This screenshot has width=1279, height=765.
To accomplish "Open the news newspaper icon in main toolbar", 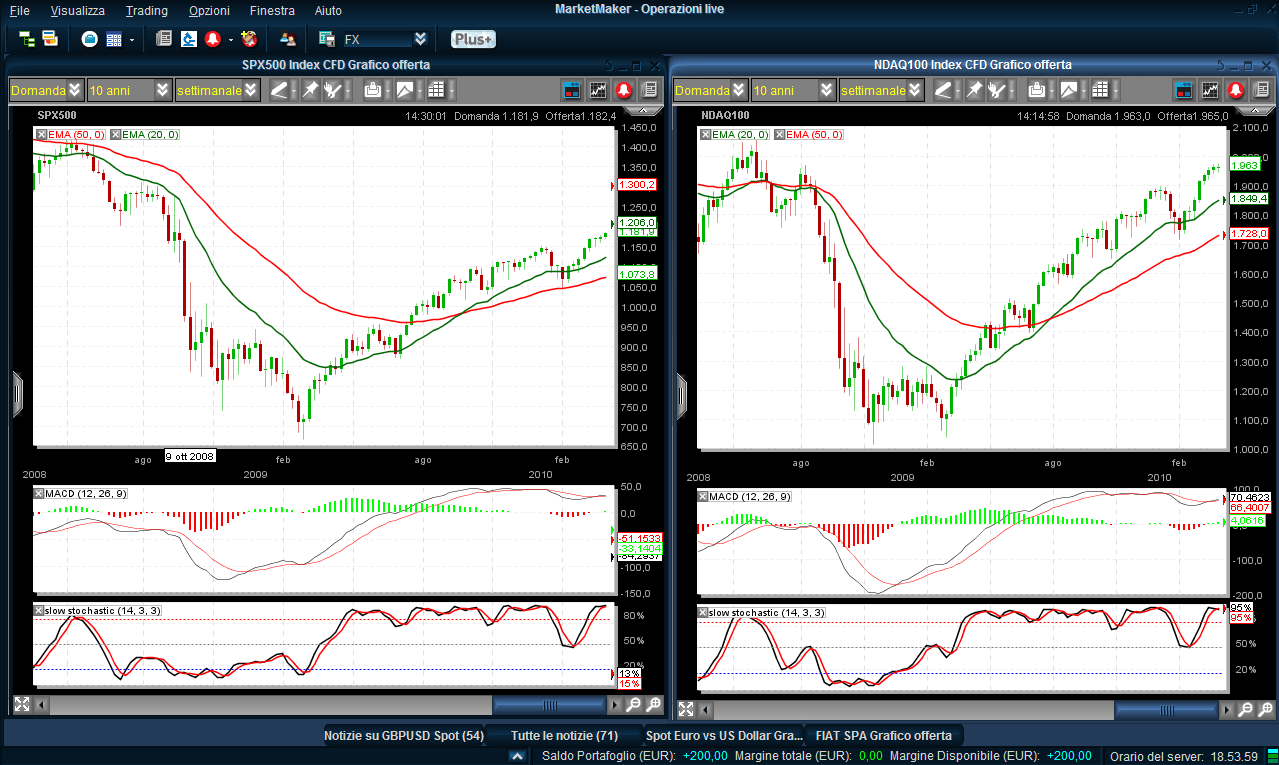I will click(164, 39).
